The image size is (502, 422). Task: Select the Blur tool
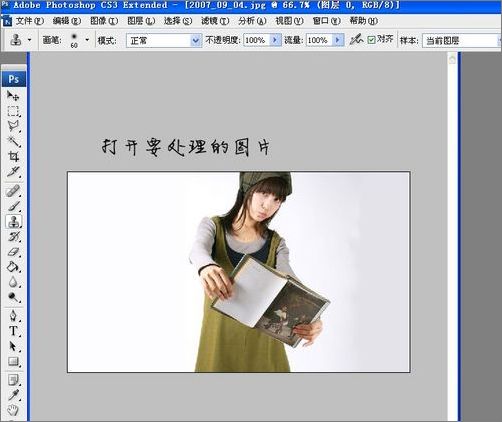13,282
